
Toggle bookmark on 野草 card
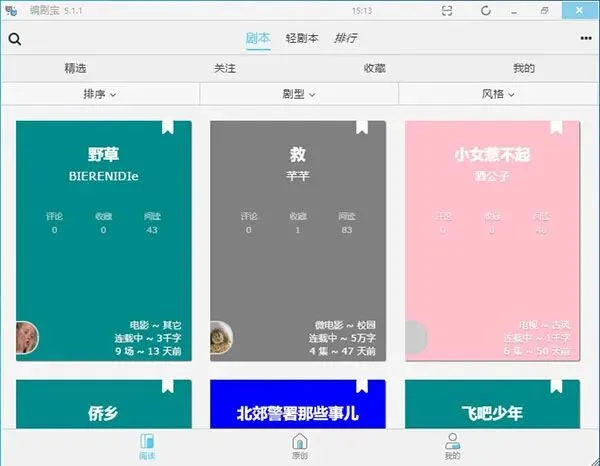(168, 127)
